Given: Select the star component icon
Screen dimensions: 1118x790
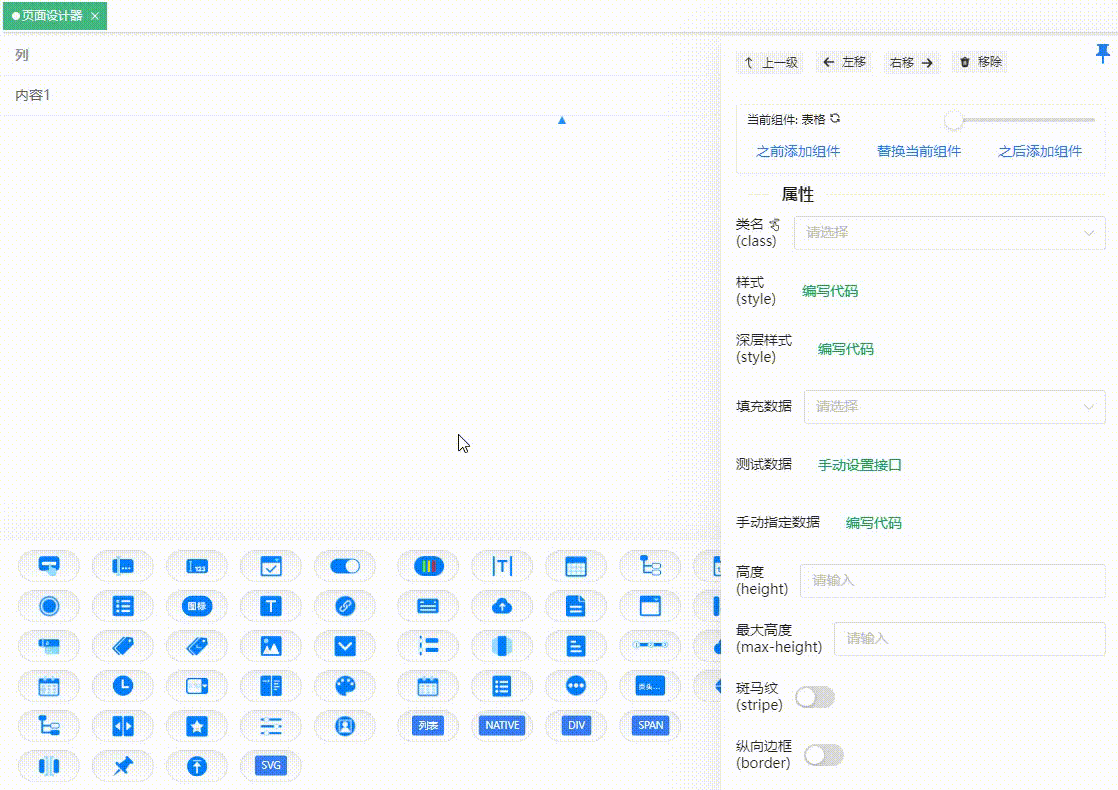Looking at the screenshot, I should 197,725.
